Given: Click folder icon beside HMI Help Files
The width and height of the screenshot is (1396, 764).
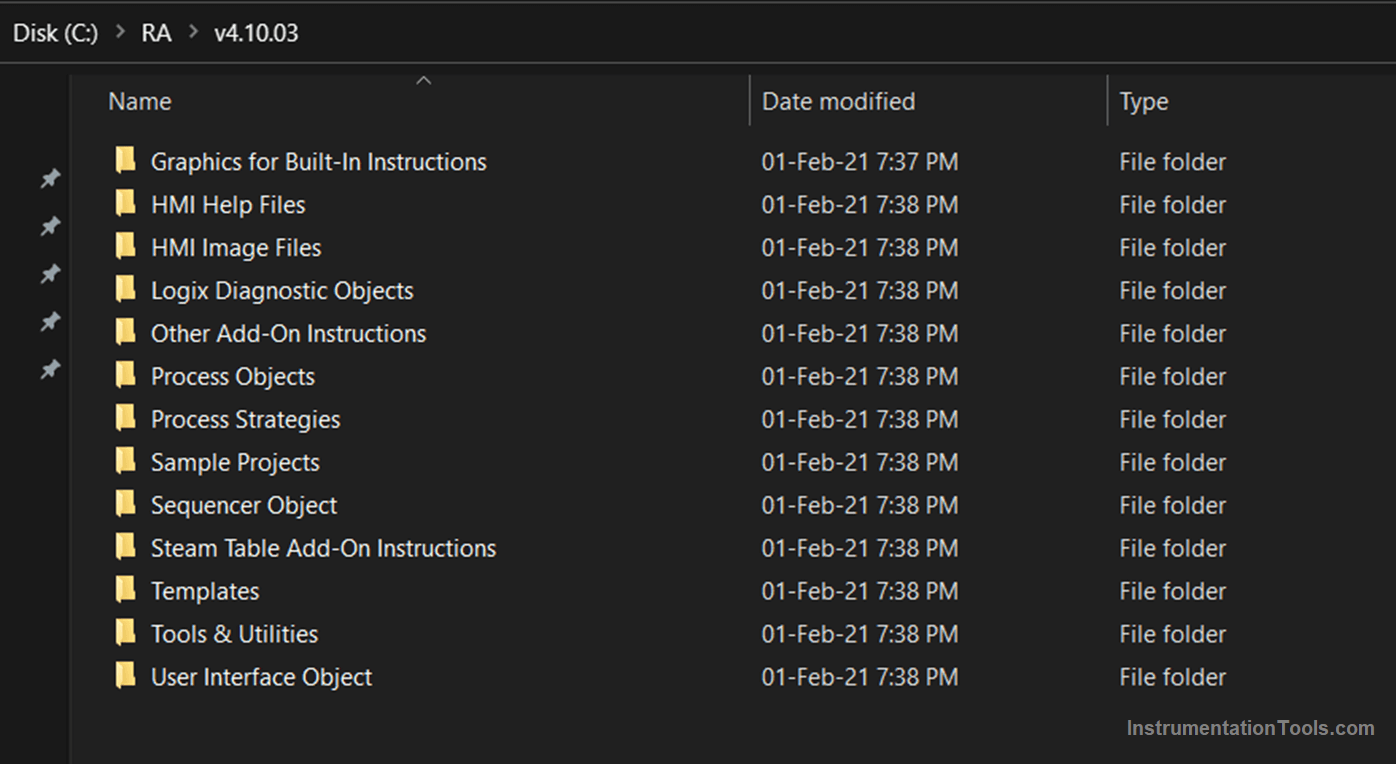Looking at the screenshot, I should pyautogui.click(x=125, y=204).
